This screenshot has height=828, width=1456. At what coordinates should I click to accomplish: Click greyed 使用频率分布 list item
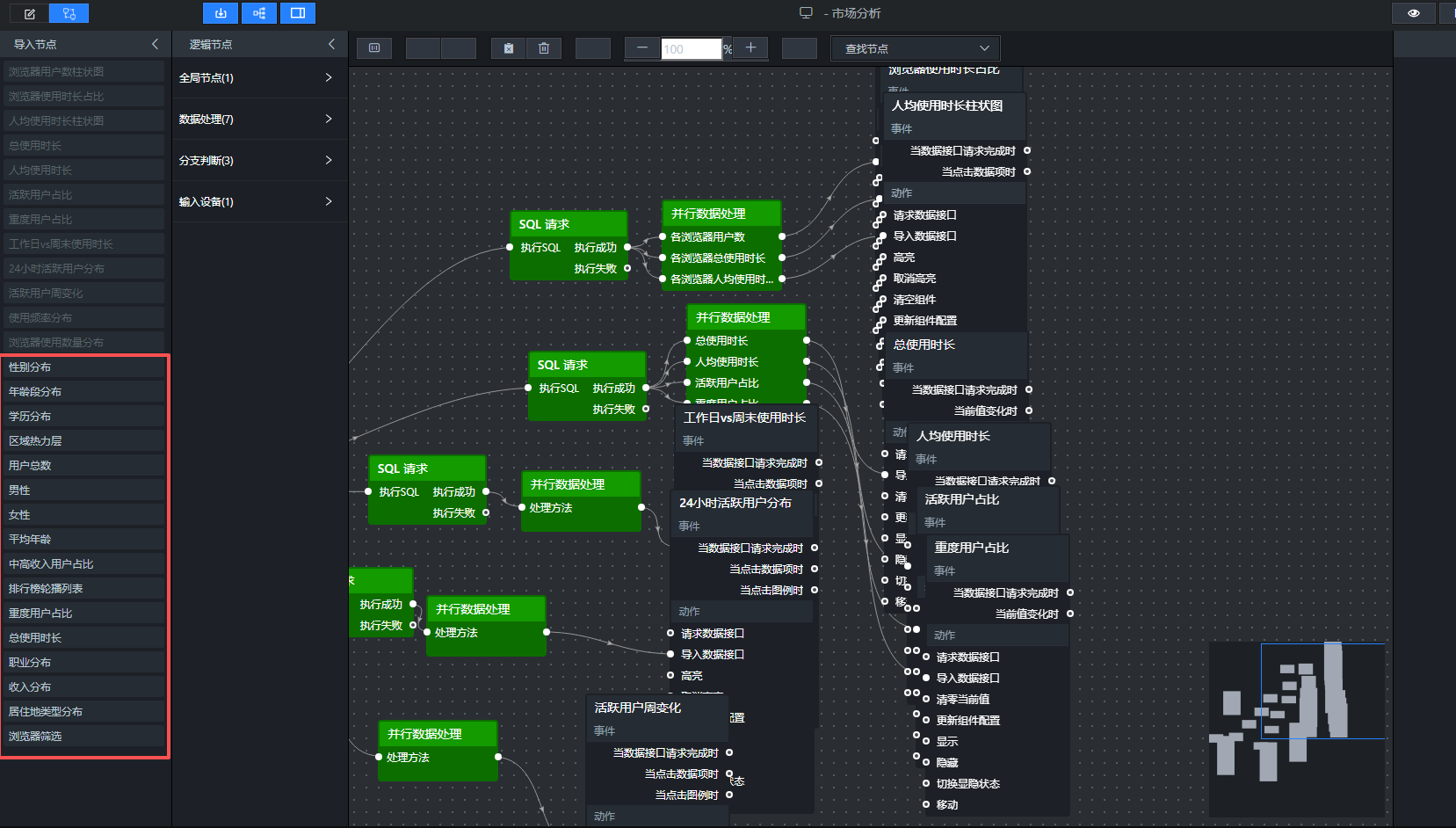click(84, 318)
